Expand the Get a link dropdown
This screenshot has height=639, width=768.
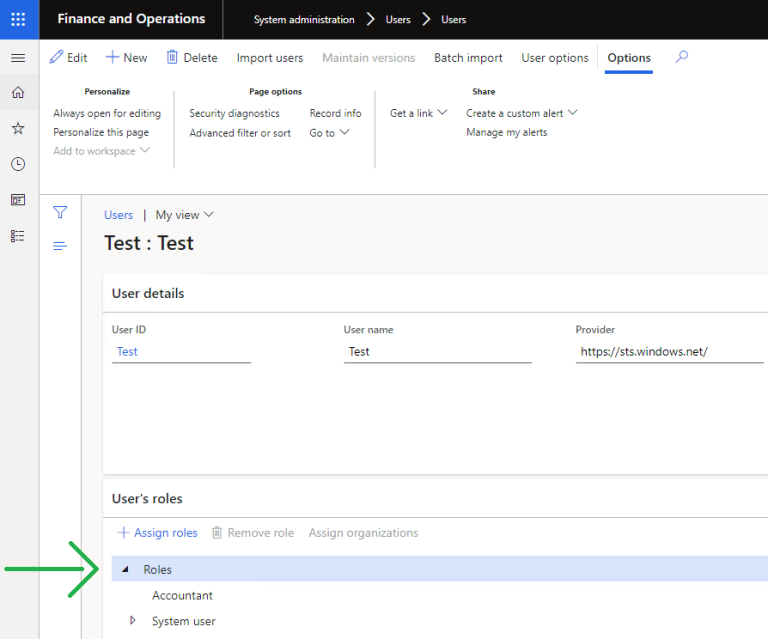click(x=418, y=113)
